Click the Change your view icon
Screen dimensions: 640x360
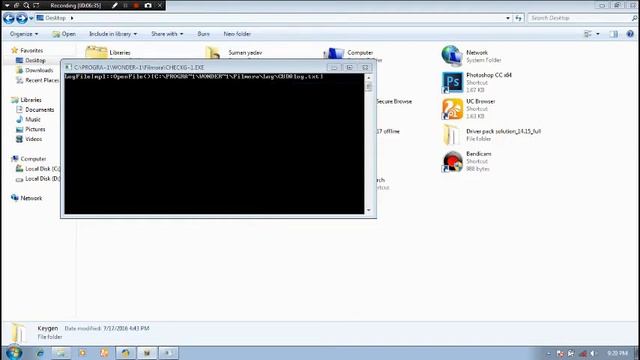(588, 34)
